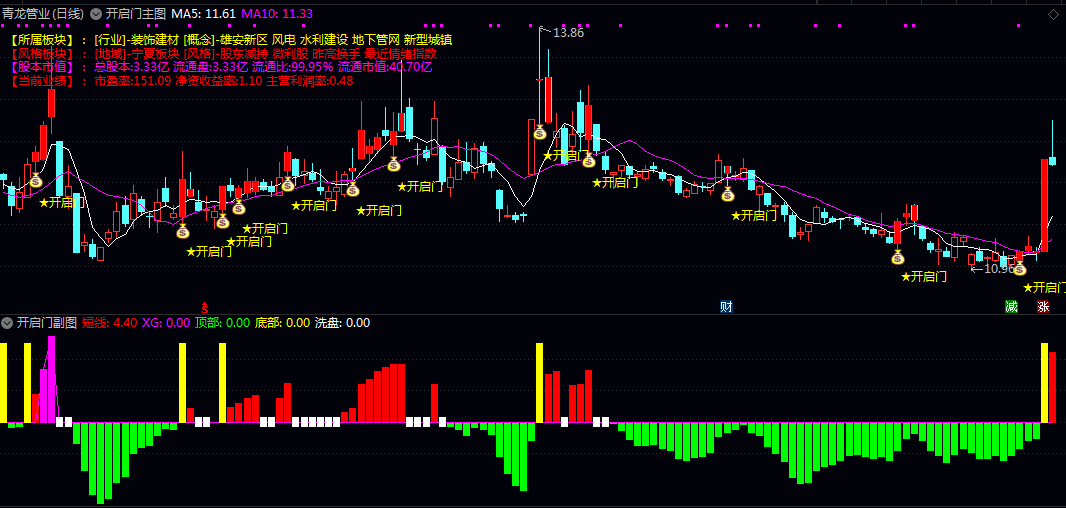Click the dark red 涨 event marker
1066x508 pixels.
point(1044,306)
